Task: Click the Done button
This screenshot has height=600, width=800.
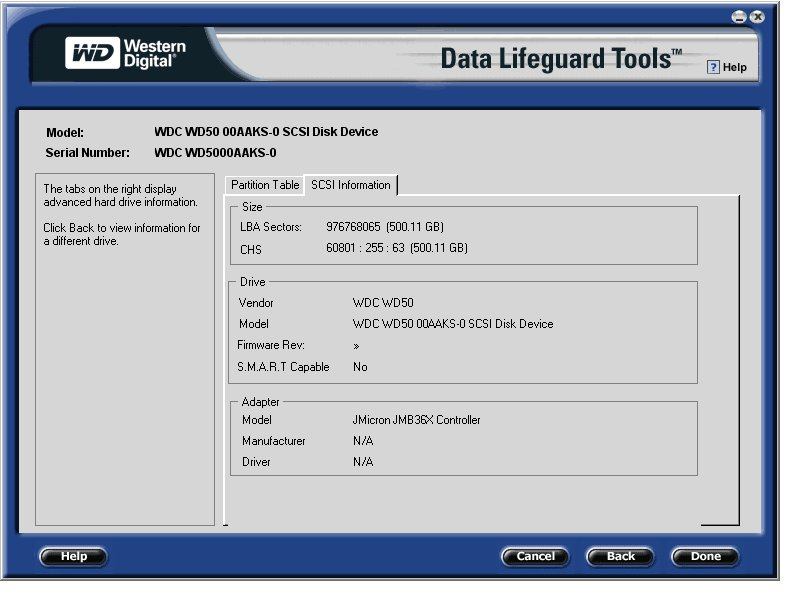Action: [706, 556]
